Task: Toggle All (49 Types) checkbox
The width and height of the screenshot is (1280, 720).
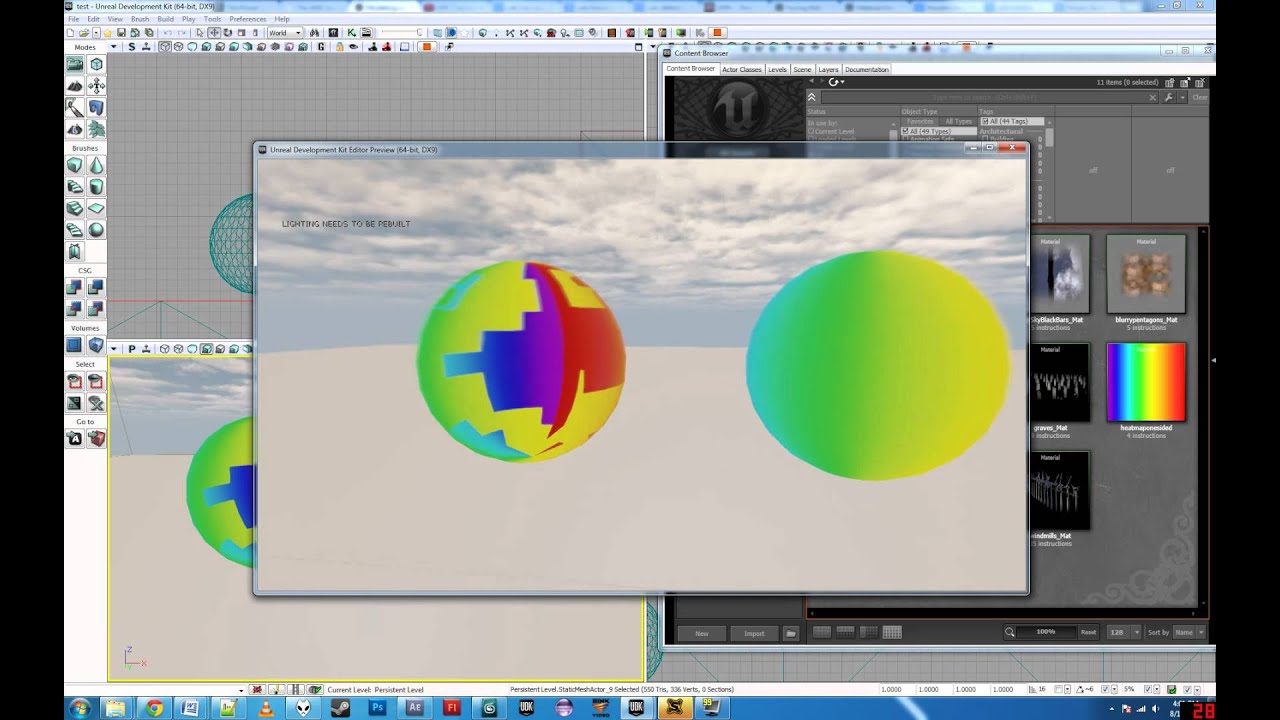Action: click(905, 131)
